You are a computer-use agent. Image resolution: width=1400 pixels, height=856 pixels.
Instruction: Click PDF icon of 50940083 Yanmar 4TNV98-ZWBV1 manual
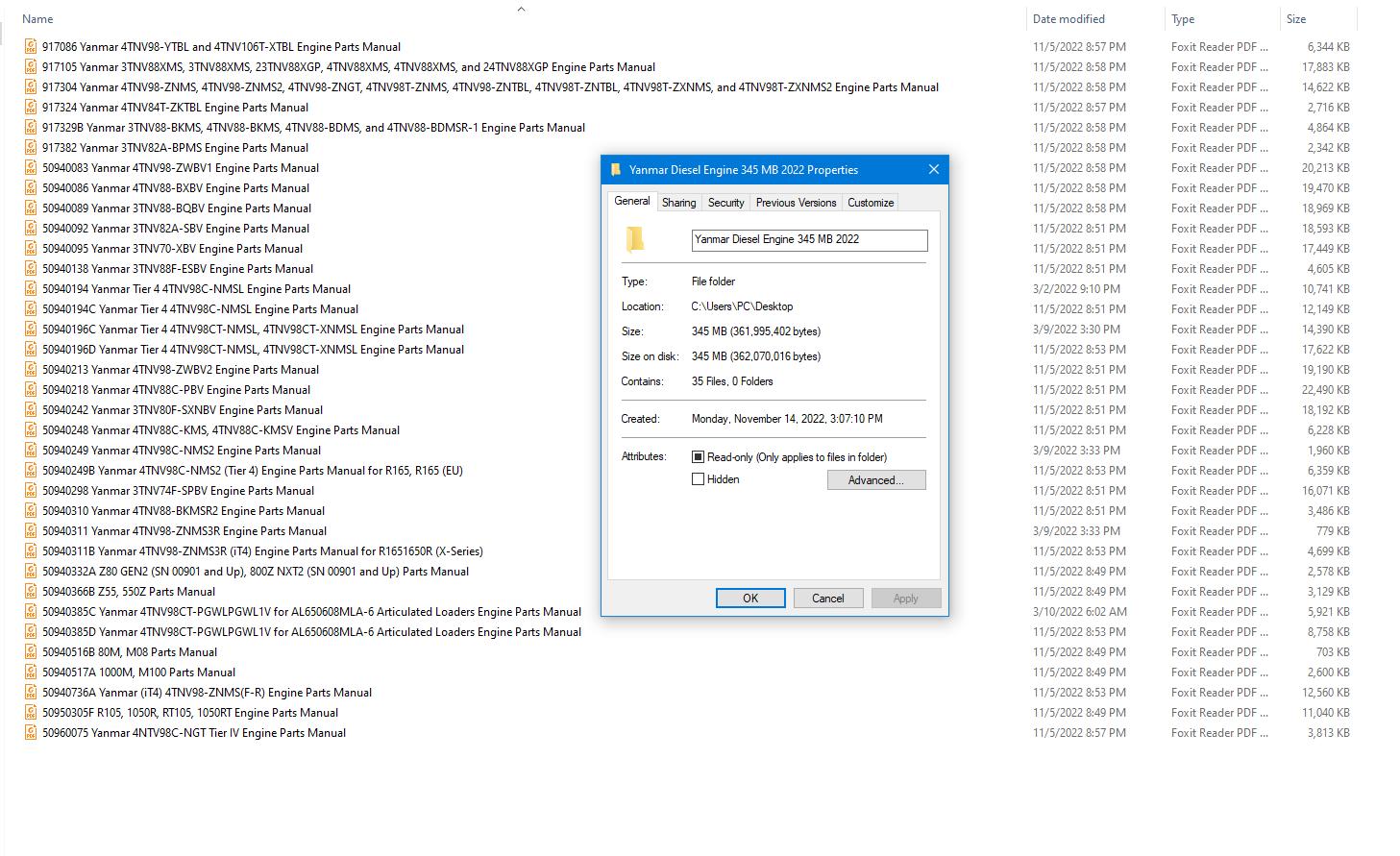tap(31, 167)
